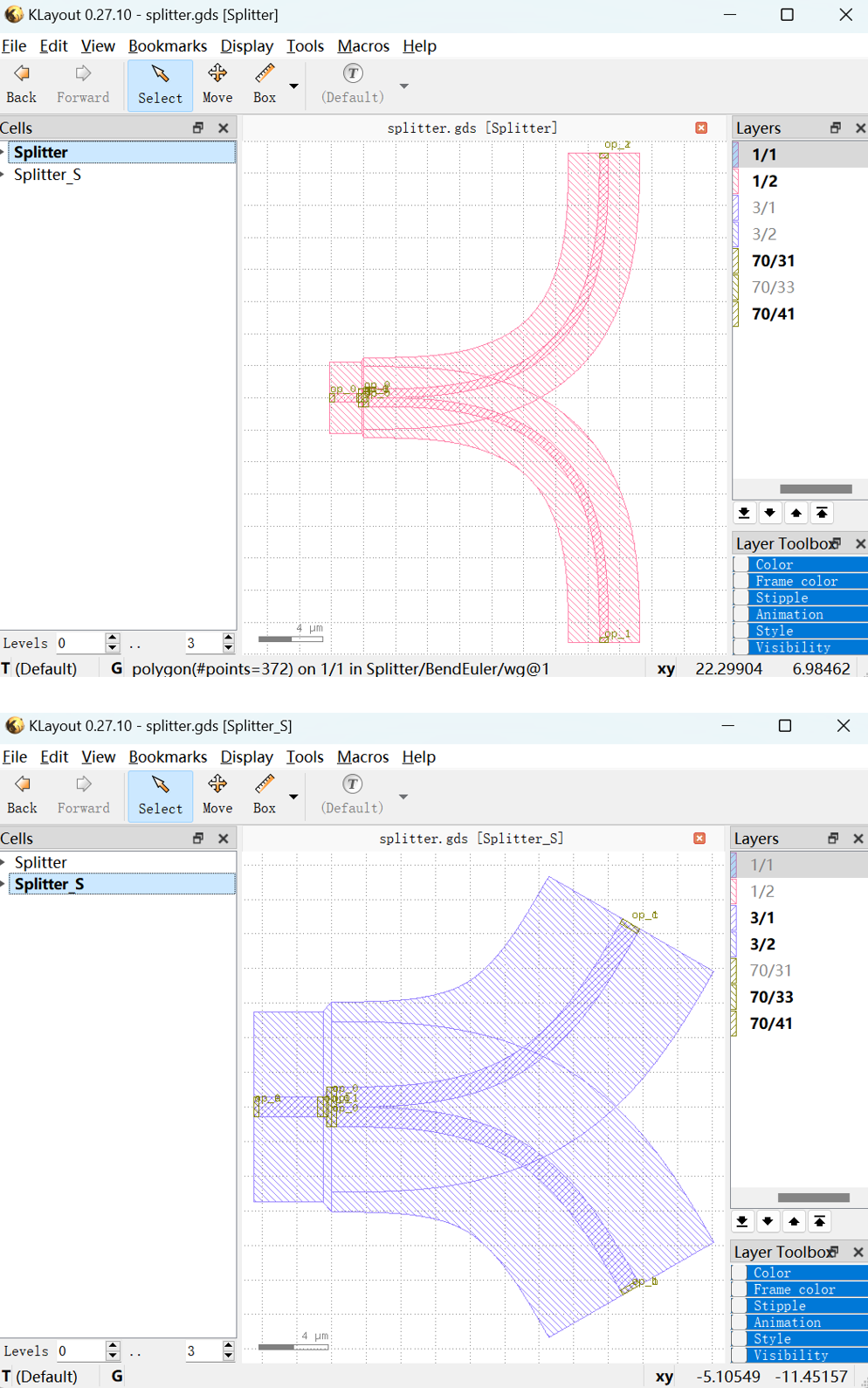Image resolution: width=868 pixels, height=1388 pixels.
Task: Open Bookmarks menu in Splitter window
Action: (x=168, y=46)
